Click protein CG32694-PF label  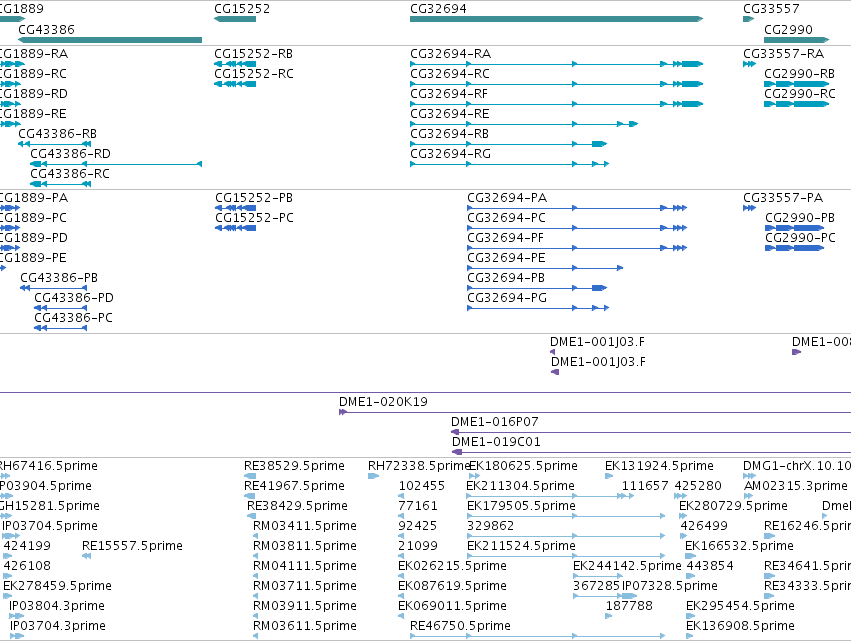(x=505, y=238)
